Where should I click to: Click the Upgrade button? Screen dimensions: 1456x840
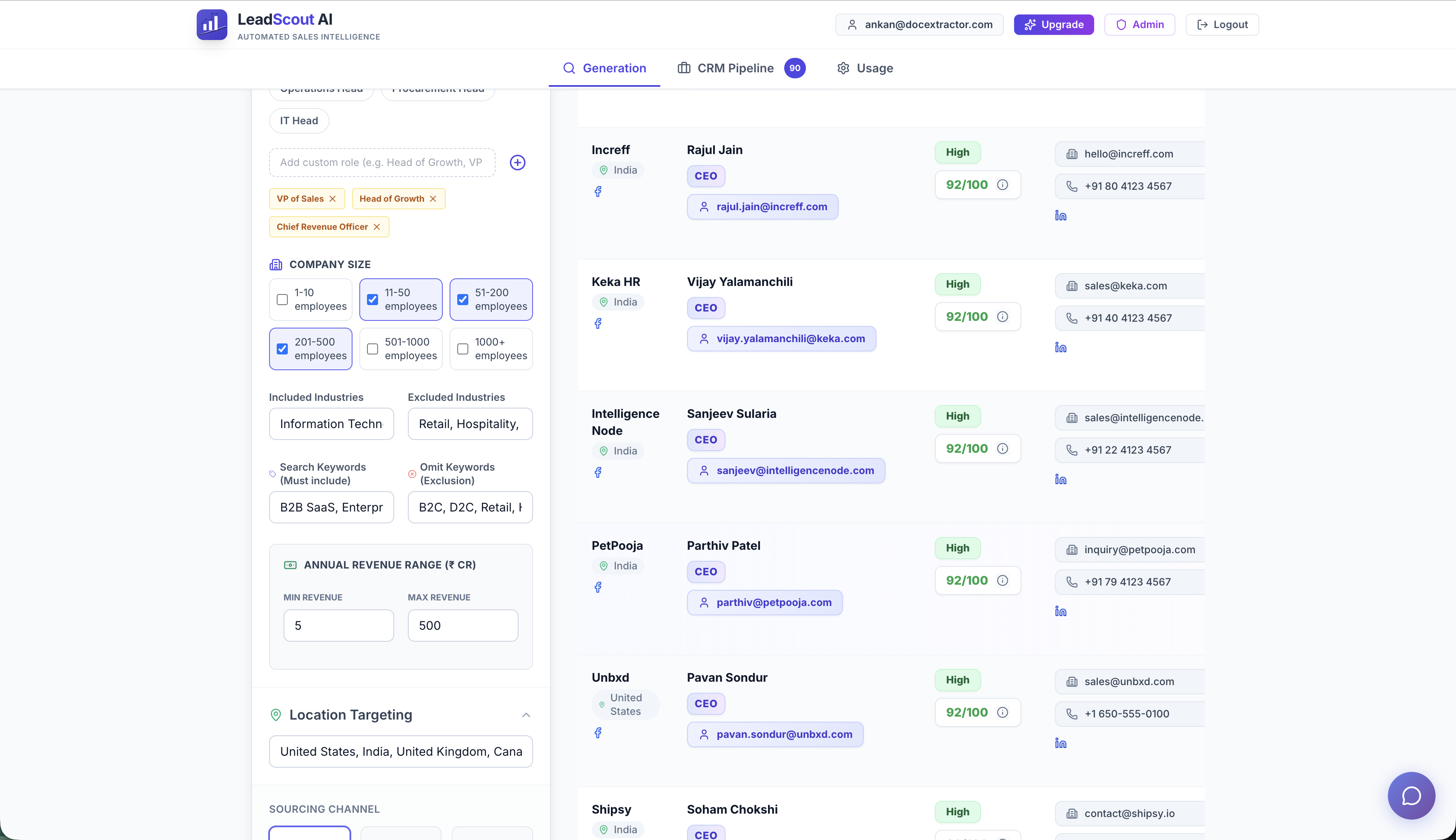coord(1053,24)
